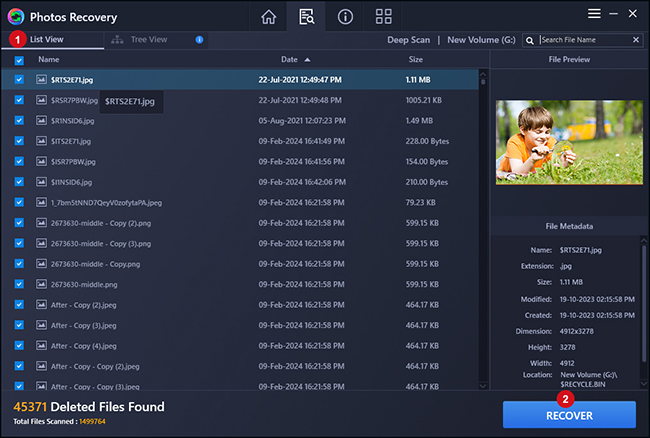Clear the search box with the X icon

636,40
